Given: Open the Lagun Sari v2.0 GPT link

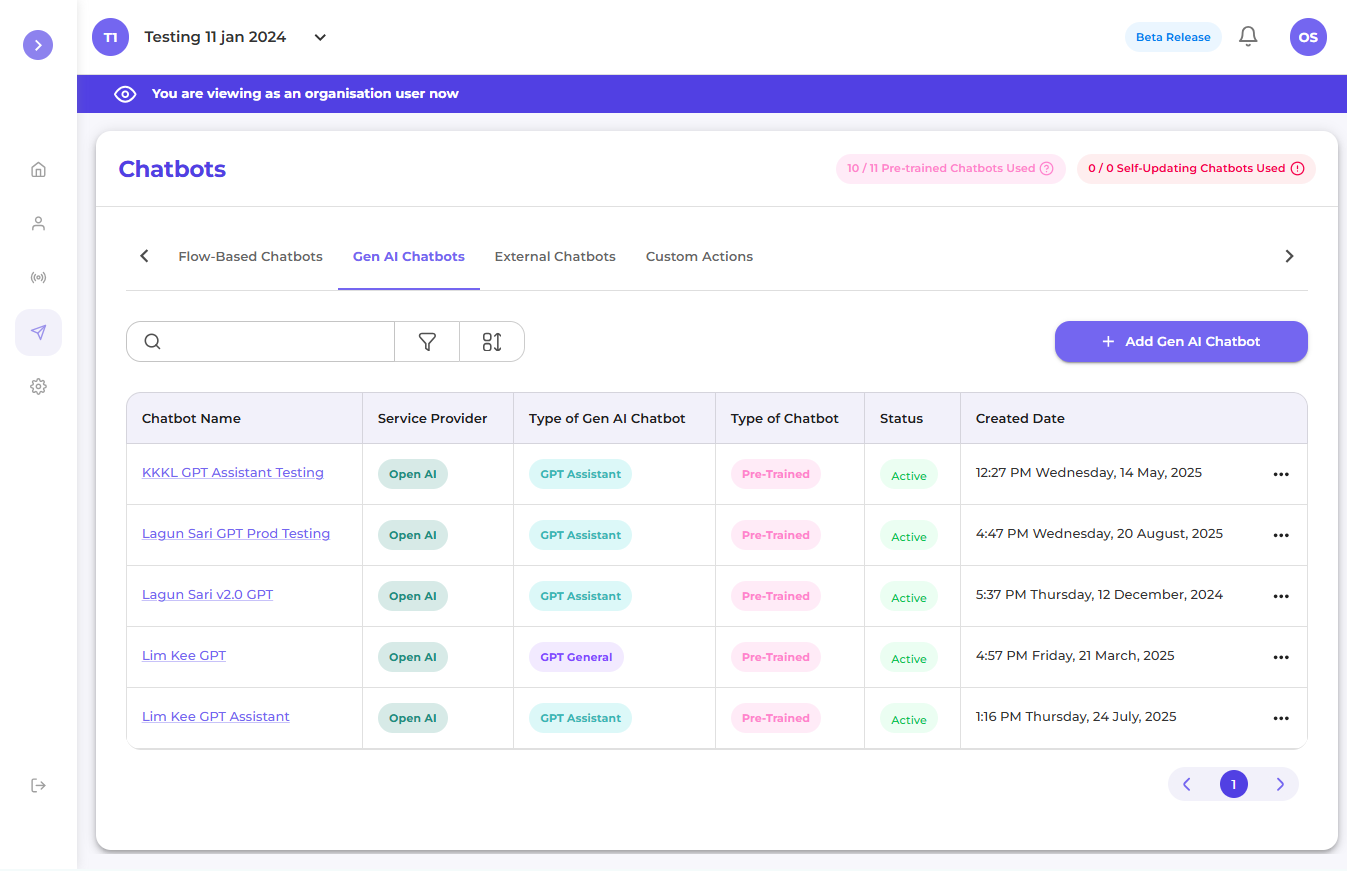Looking at the screenshot, I should point(207,594).
